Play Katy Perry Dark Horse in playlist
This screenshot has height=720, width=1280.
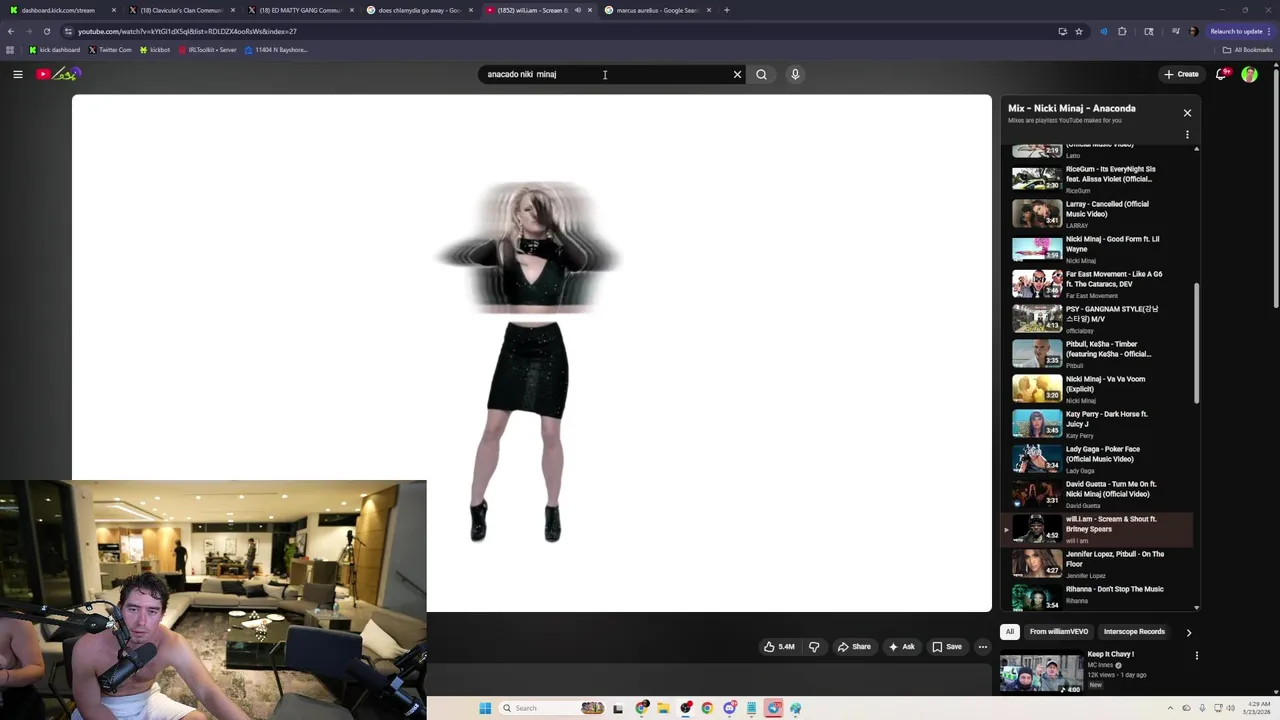tap(1098, 424)
